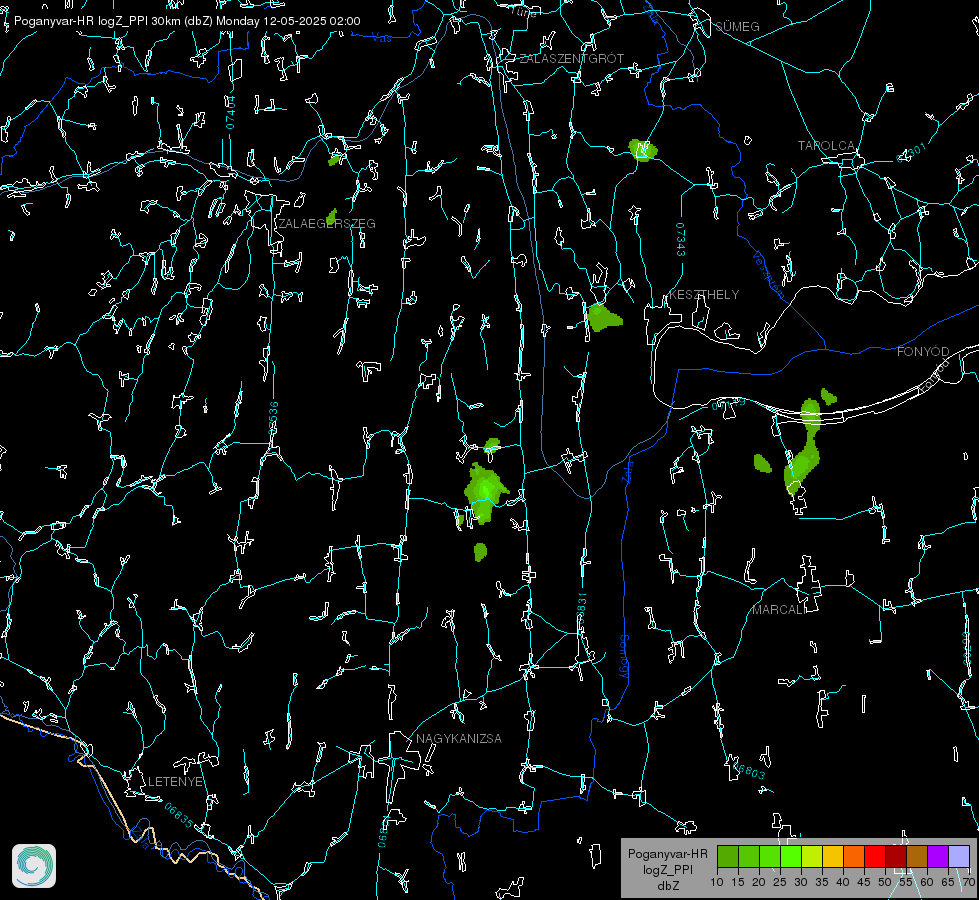Select the 45-50 dBZ bright red legend swatch

[x=875, y=856]
